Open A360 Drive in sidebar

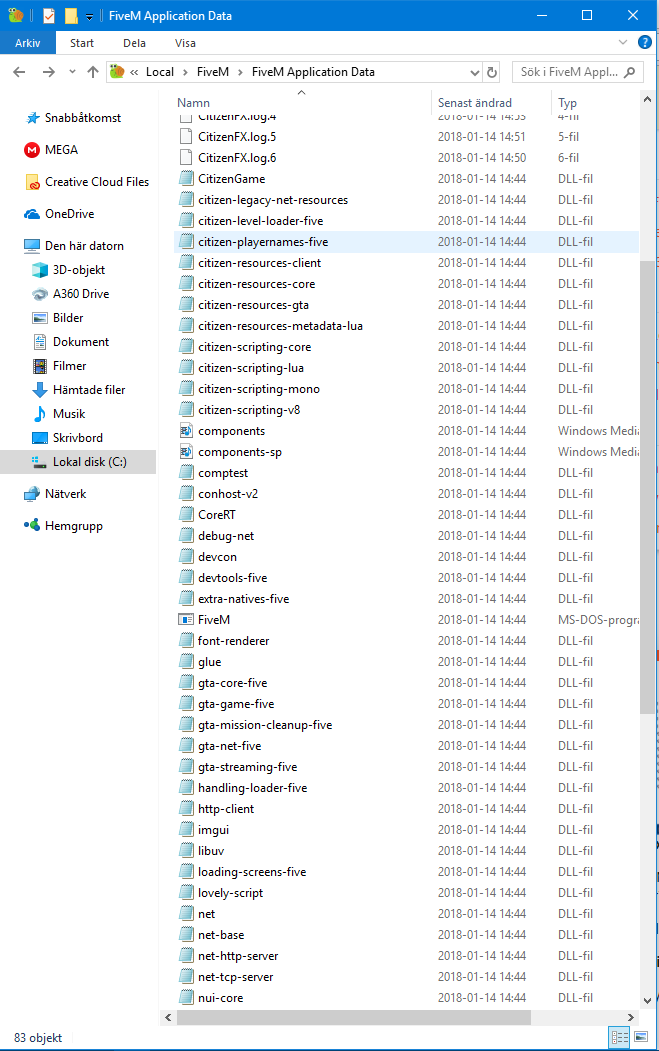click(x=70, y=294)
